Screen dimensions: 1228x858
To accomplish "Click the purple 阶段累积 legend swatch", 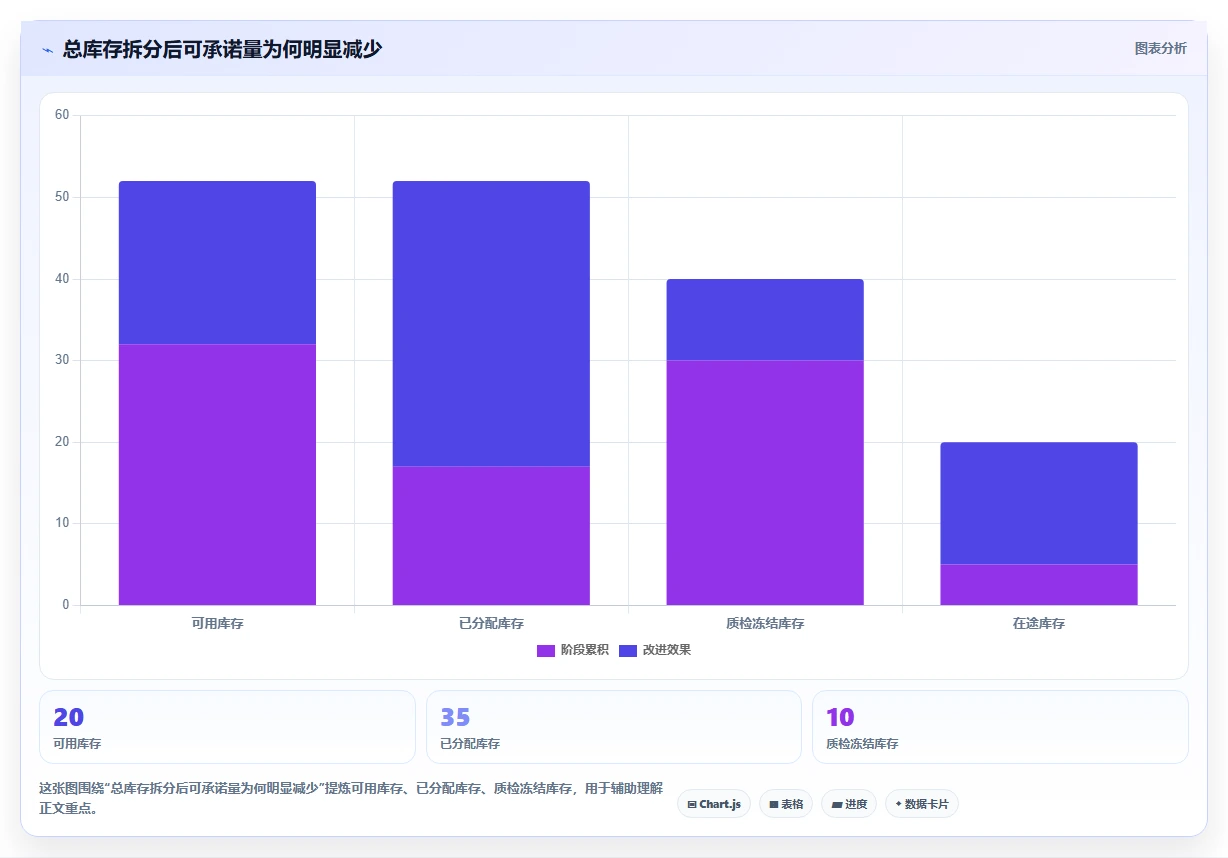I will tap(546, 650).
